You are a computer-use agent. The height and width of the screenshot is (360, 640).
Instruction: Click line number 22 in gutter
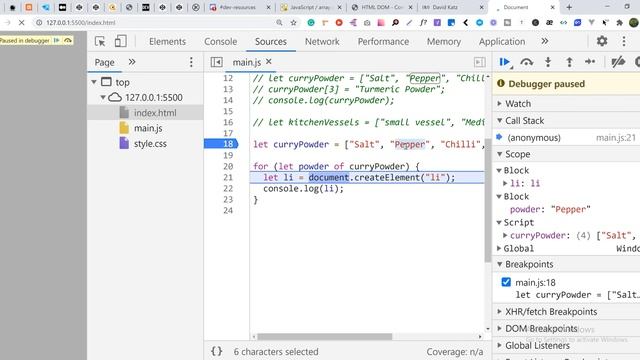[x=228, y=188]
